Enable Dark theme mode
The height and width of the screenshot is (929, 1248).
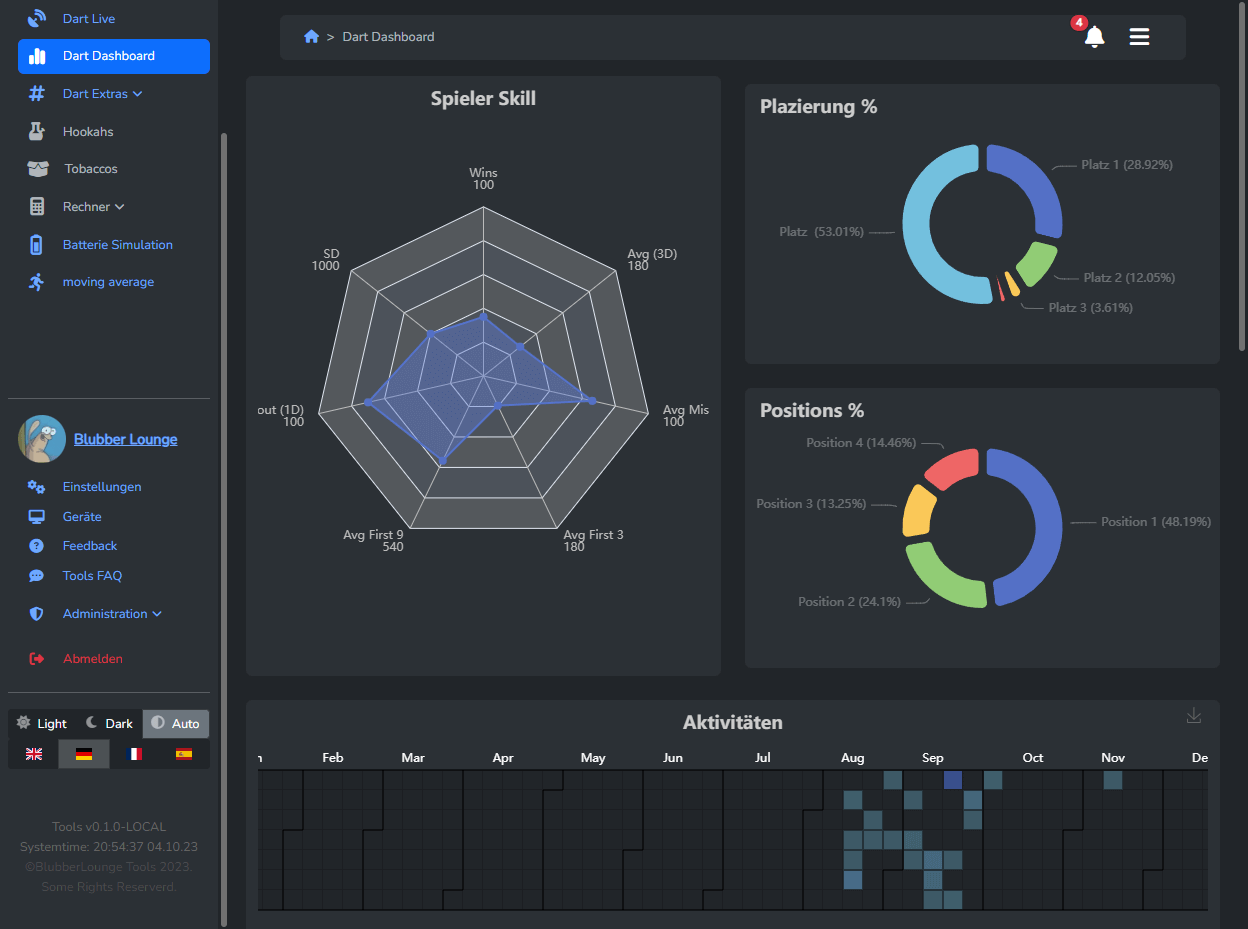click(109, 723)
